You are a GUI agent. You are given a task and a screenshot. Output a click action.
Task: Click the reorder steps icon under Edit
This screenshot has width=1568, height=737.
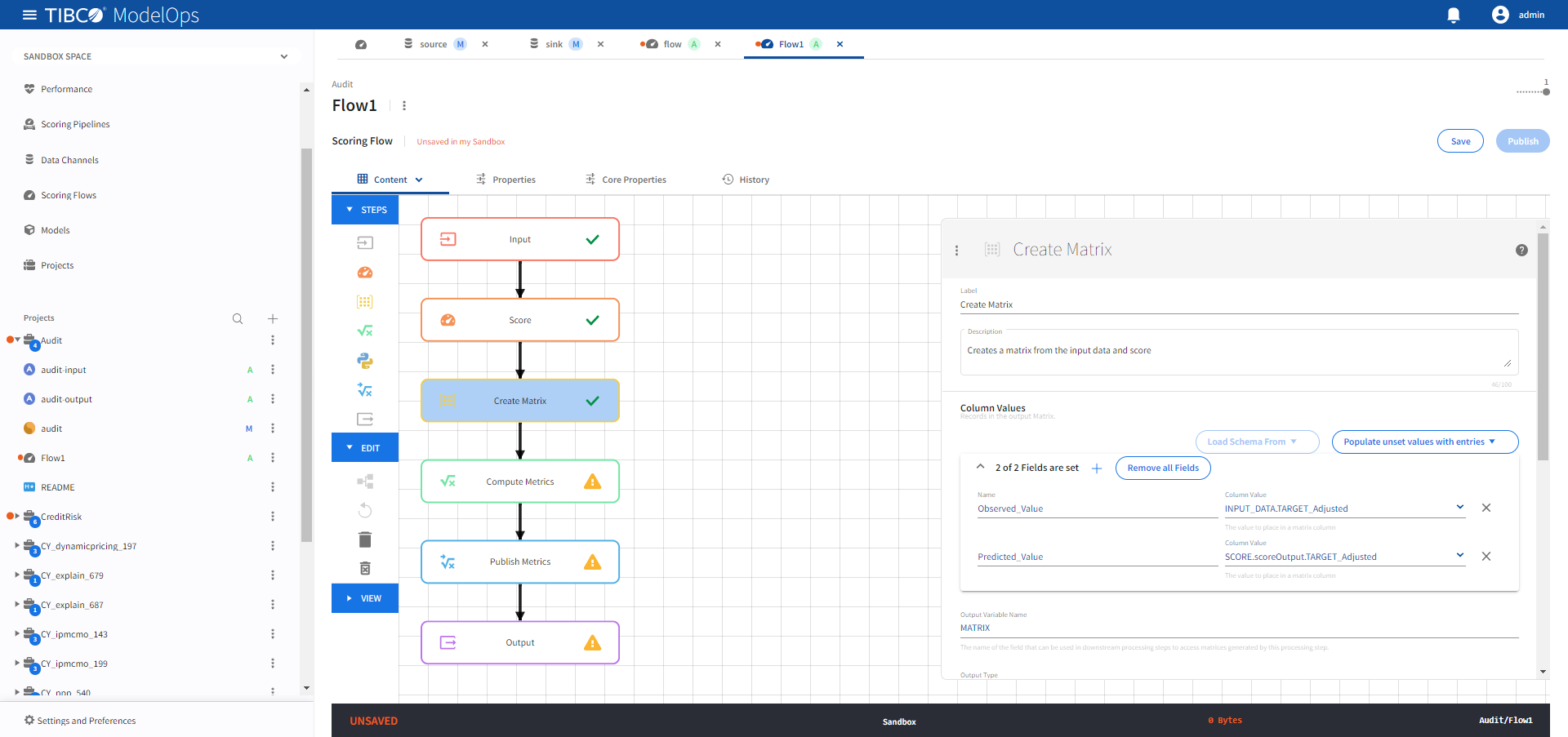point(365,482)
